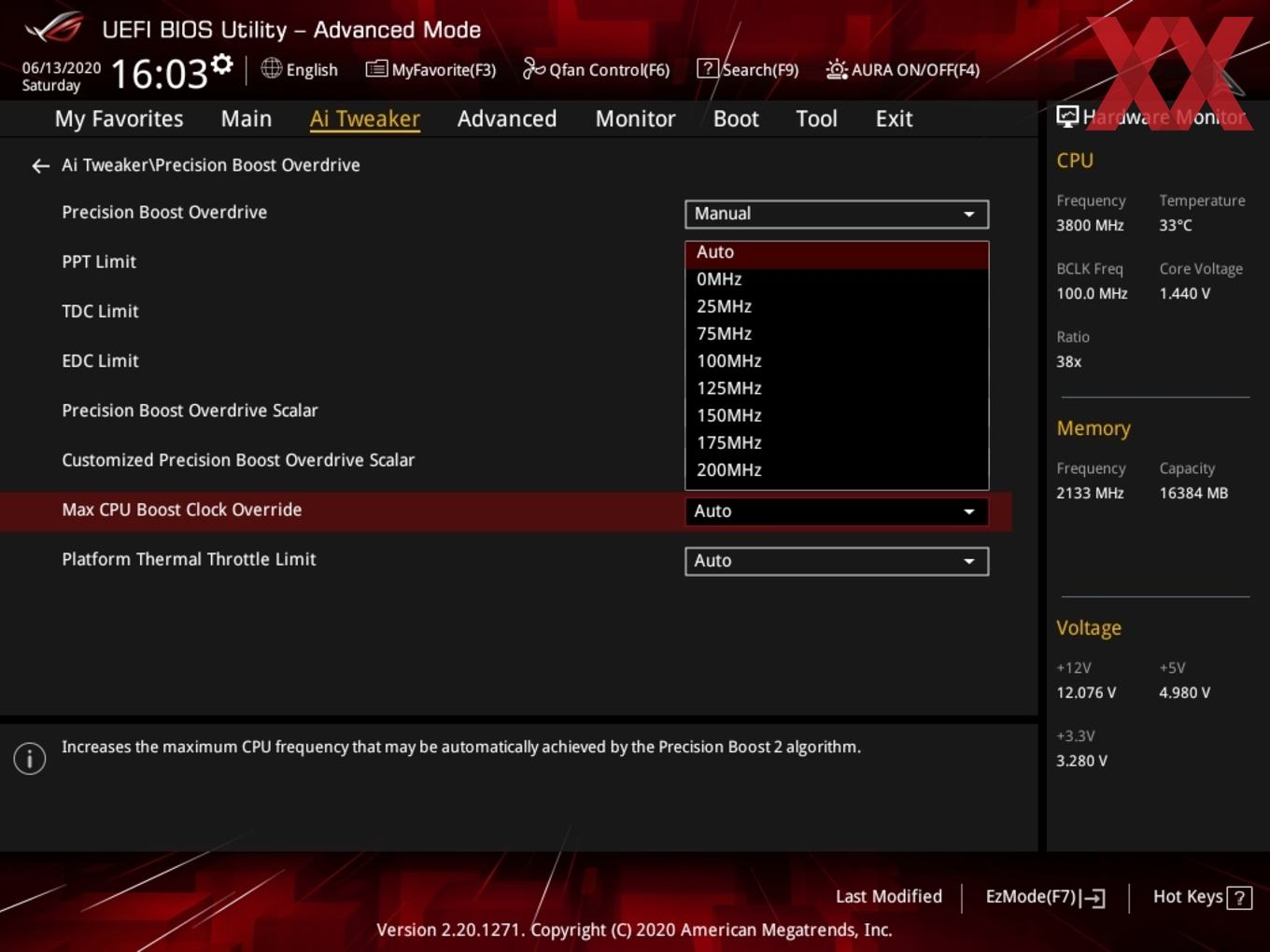The width and height of the screenshot is (1270, 952).
Task: Click the info icon in help panel
Action: click(30, 758)
